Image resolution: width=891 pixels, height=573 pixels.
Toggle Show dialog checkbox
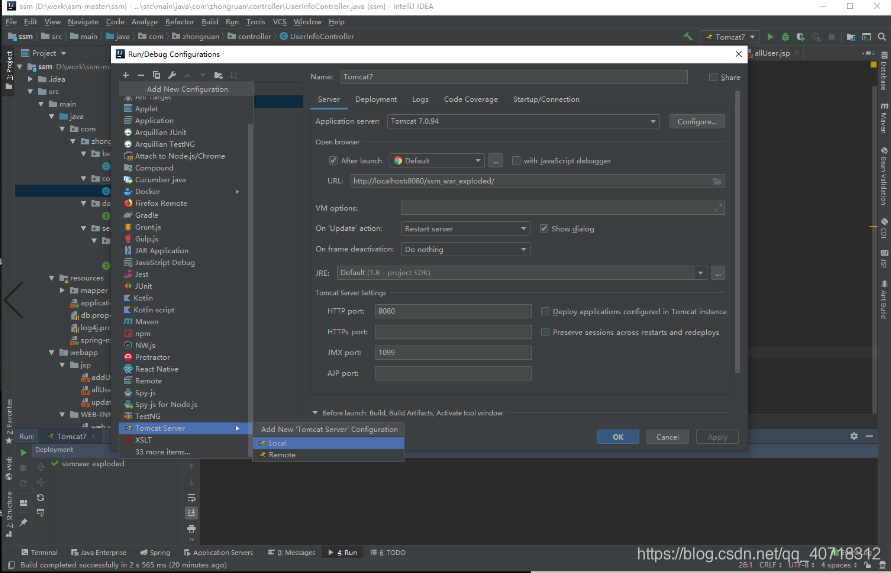tap(544, 229)
